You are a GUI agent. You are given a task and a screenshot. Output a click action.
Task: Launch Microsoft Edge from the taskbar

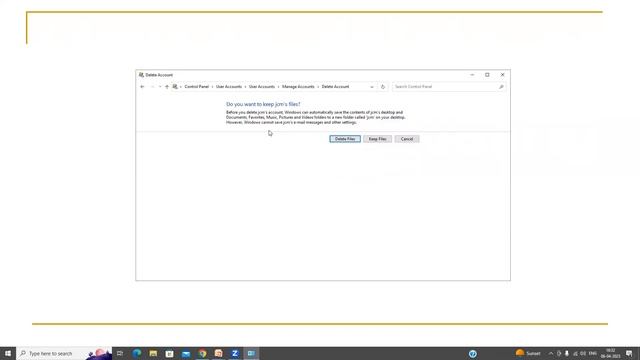tap(137, 353)
